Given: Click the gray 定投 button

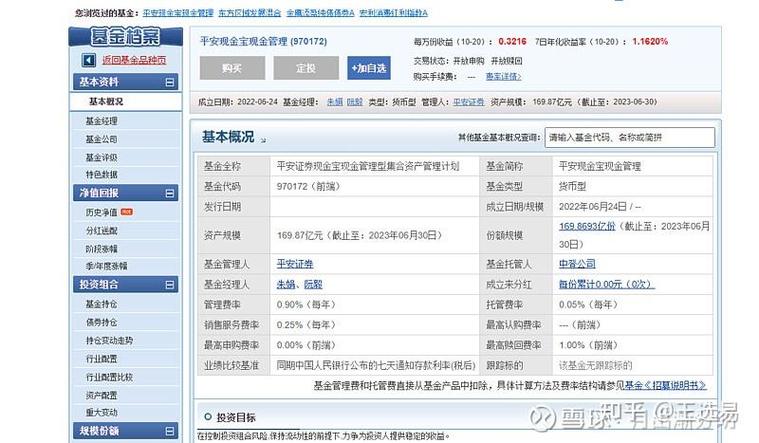Looking at the screenshot, I should [306, 68].
